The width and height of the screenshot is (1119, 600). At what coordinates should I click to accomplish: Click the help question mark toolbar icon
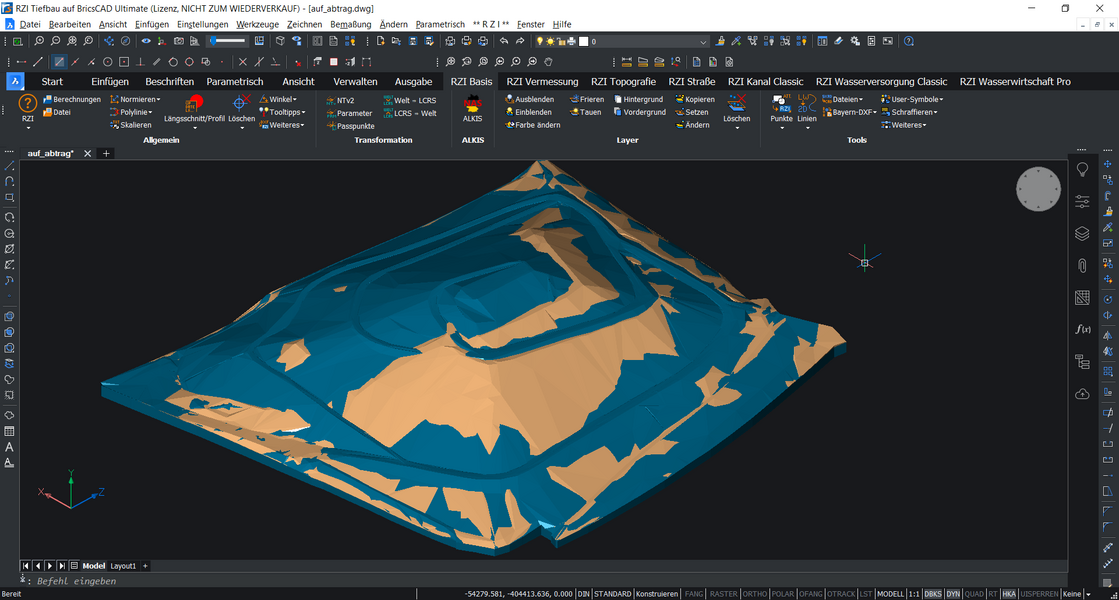tap(908, 41)
